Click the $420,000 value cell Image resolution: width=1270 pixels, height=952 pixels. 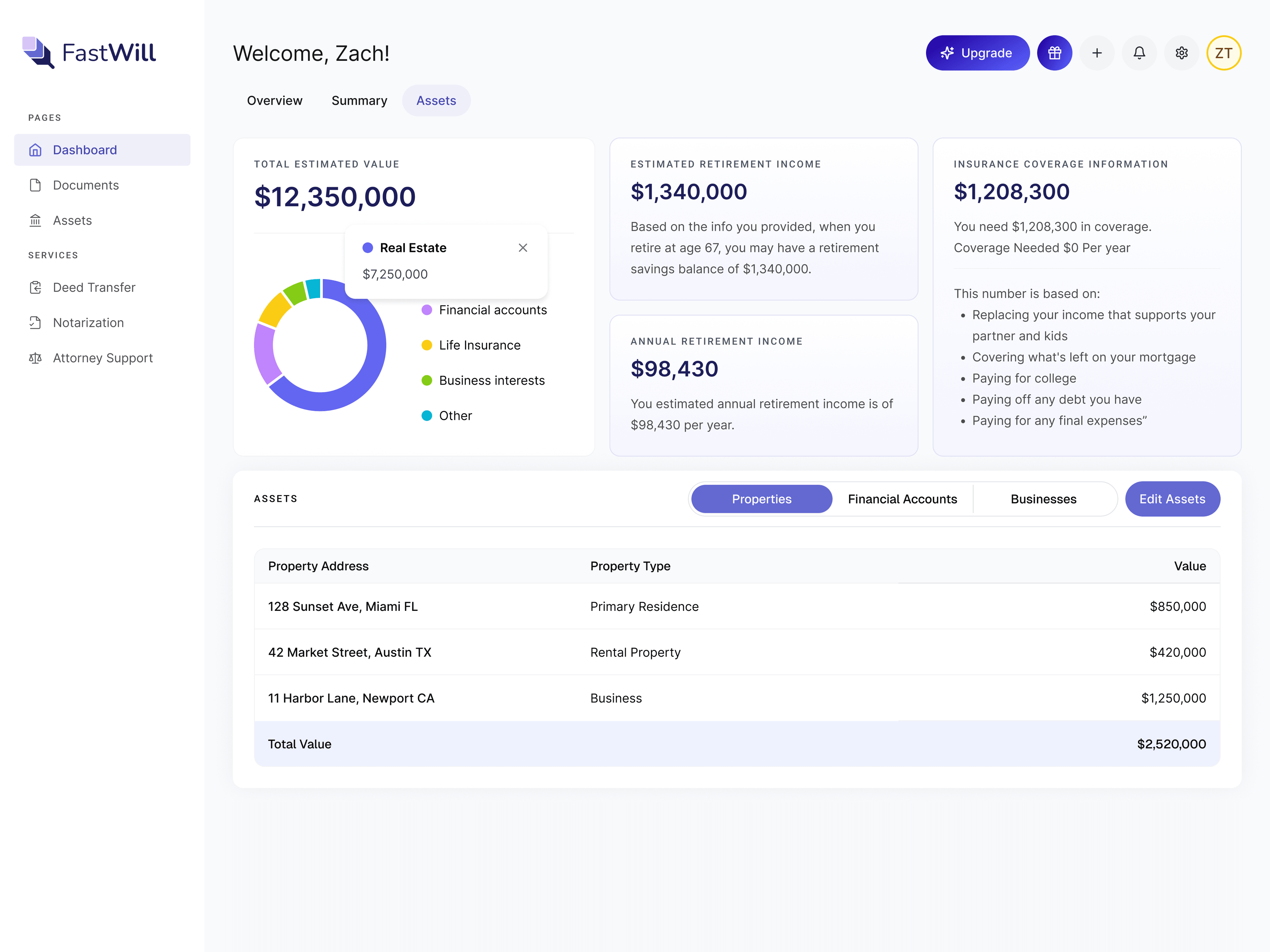(1178, 653)
